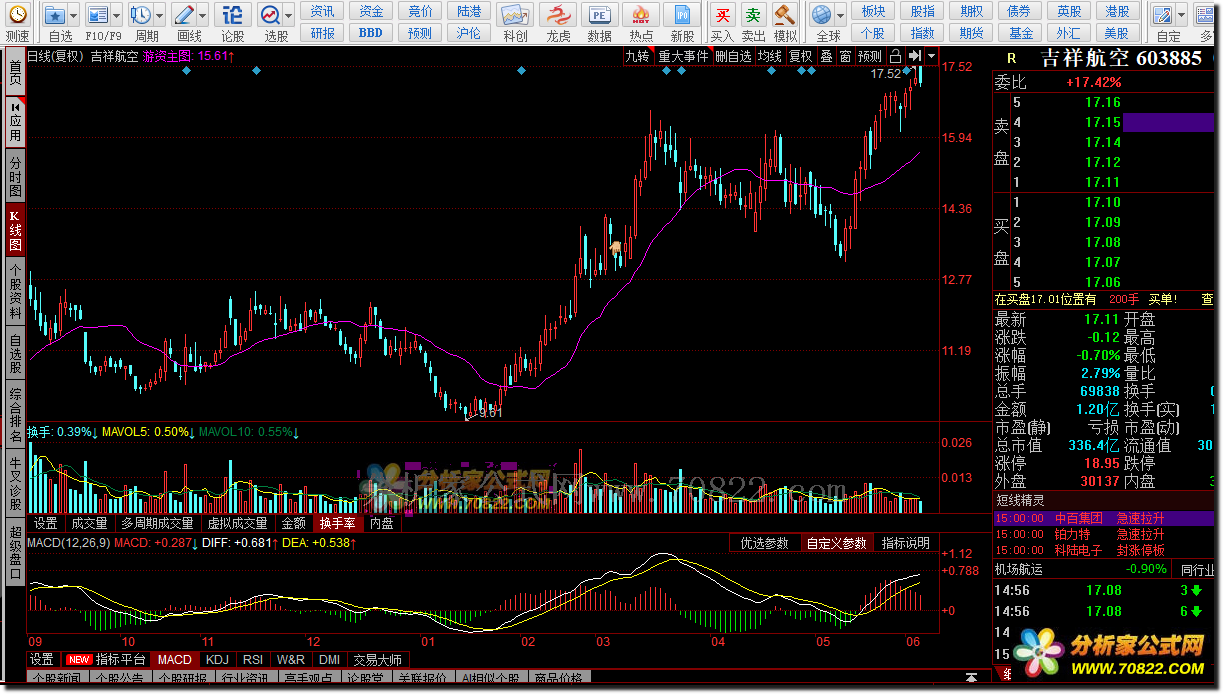
Task: Click the 美股 US stocks button
Action: pos(1117,33)
